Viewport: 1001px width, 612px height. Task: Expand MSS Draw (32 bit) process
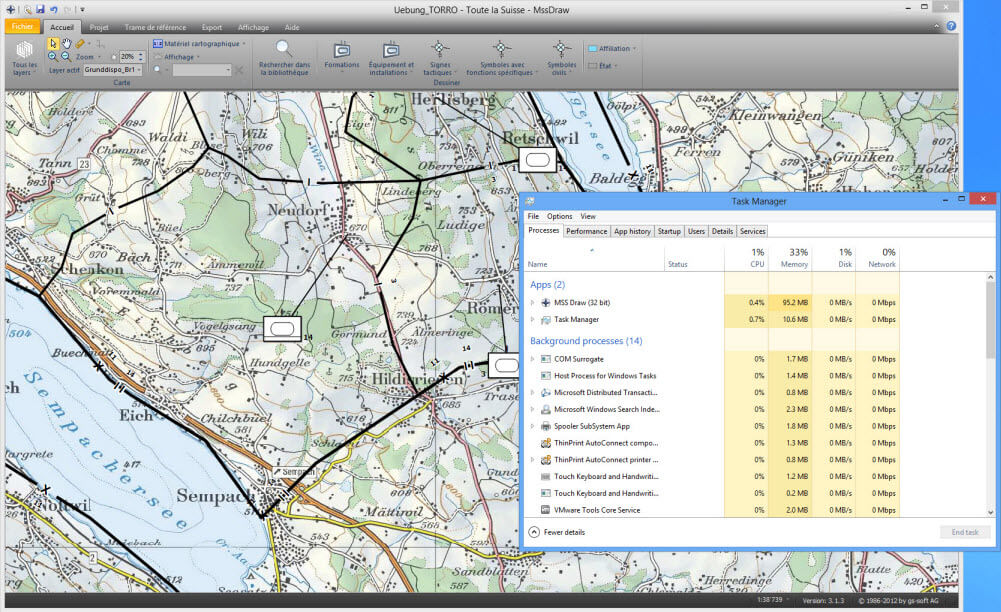[x=532, y=302]
